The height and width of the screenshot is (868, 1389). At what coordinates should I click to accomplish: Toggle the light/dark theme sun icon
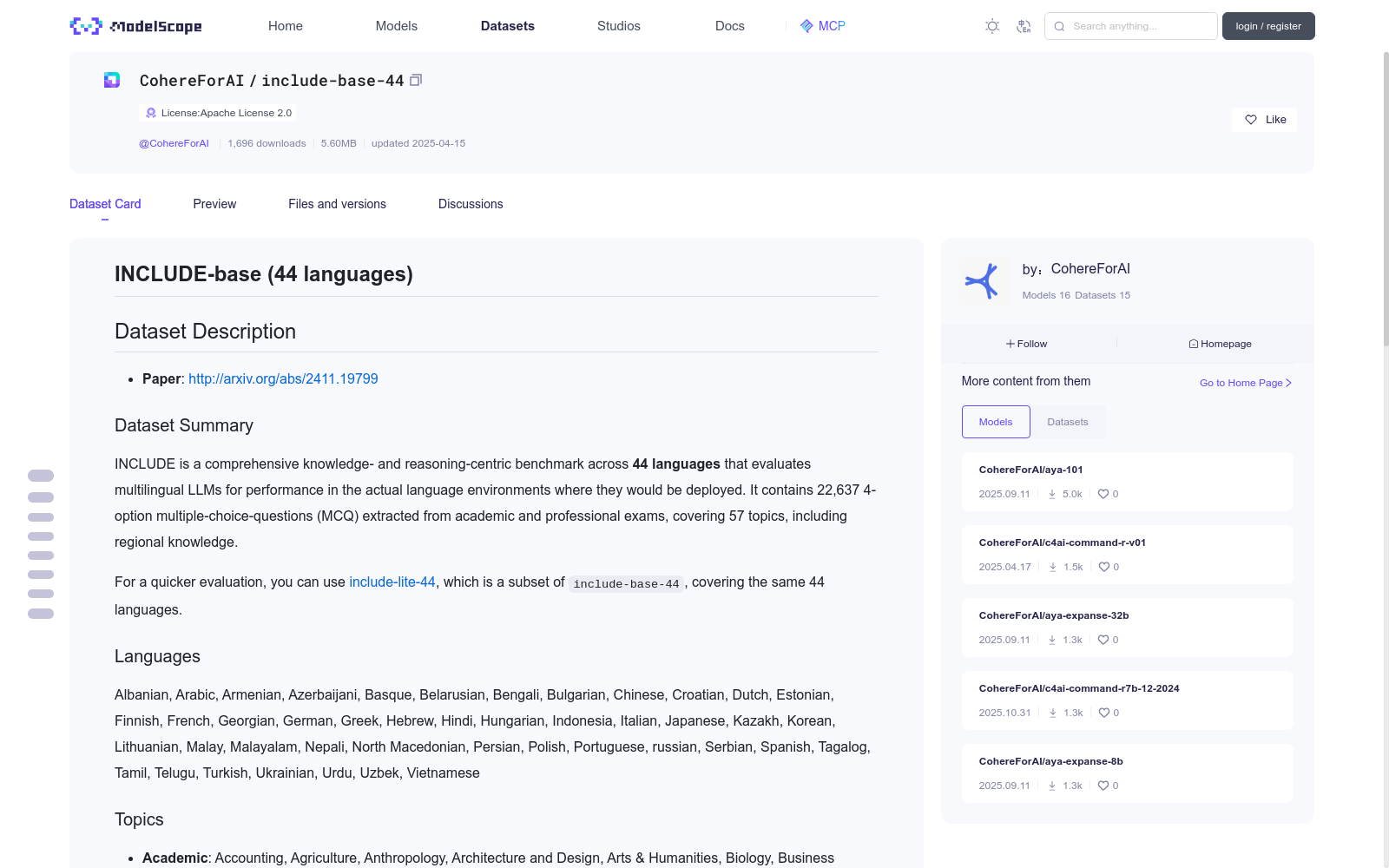pyautogui.click(x=992, y=26)
